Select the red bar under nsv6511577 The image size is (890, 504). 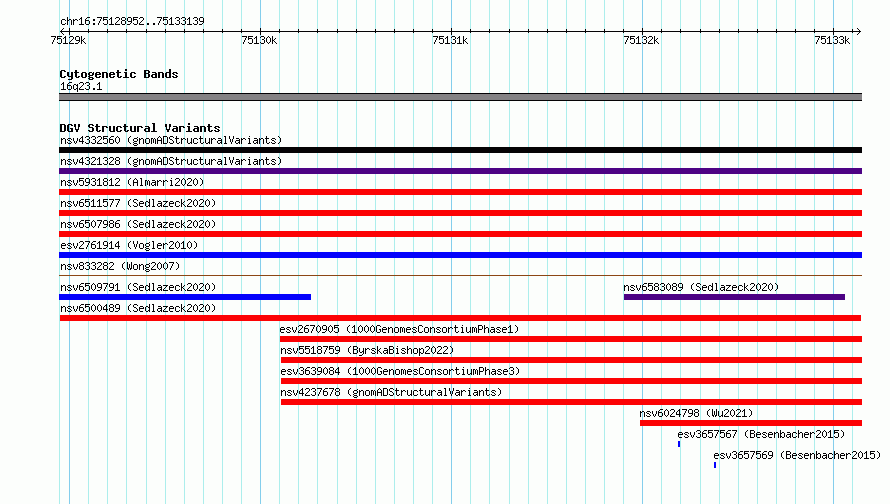[460, 213]
